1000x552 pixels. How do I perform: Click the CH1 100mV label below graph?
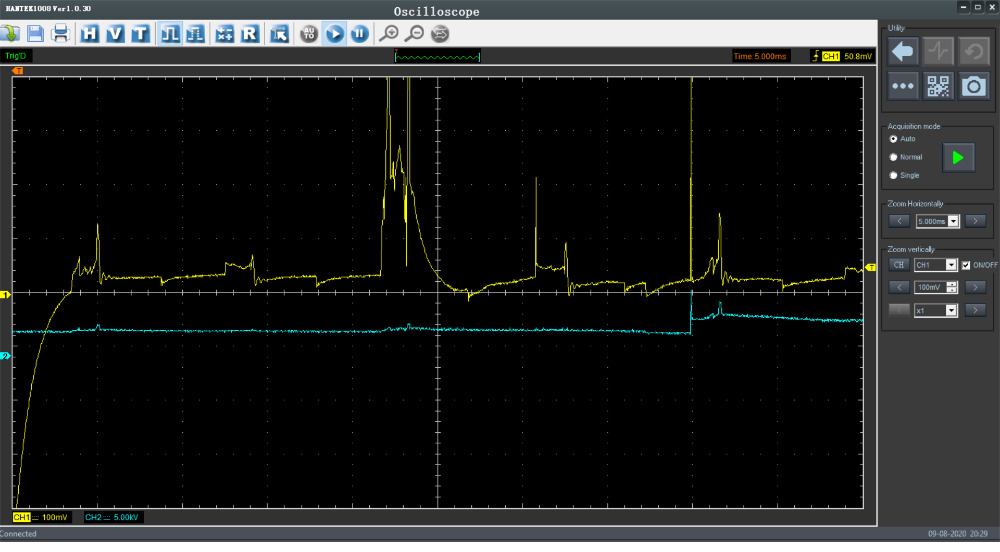tap(41, 518)
